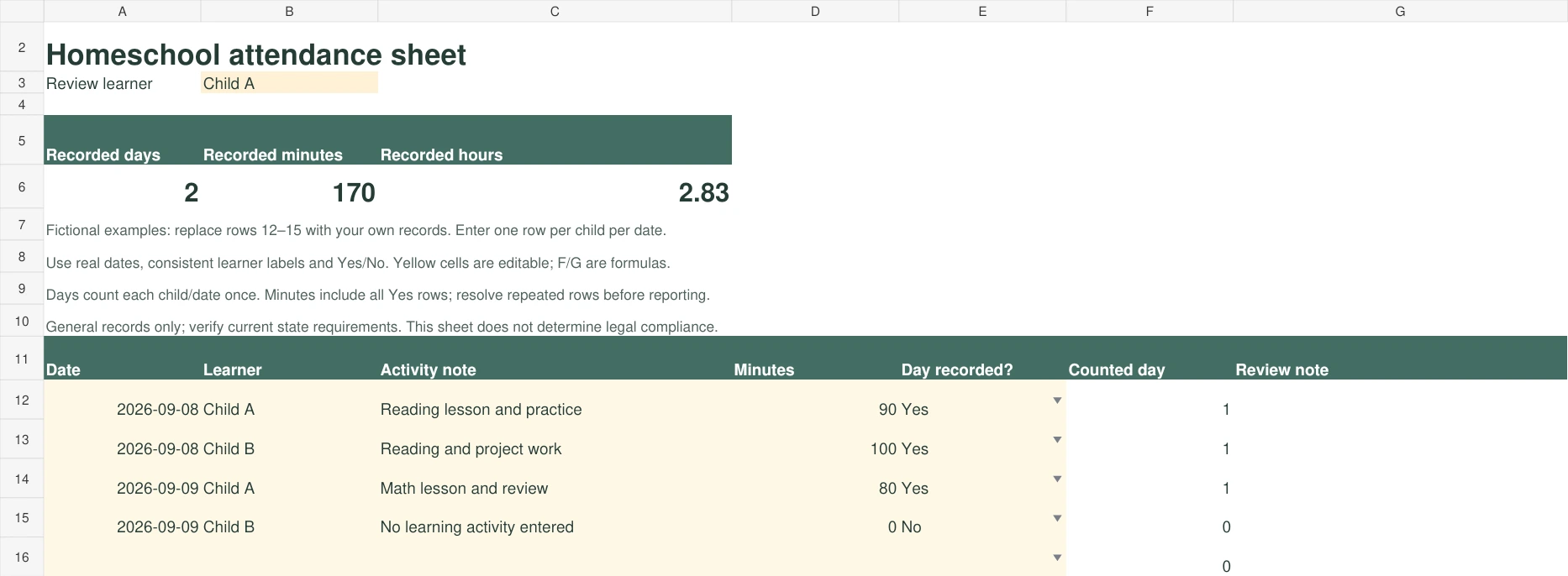Select column C header
This screenshot has width=1568, height=576.
(x=555, y=11)
